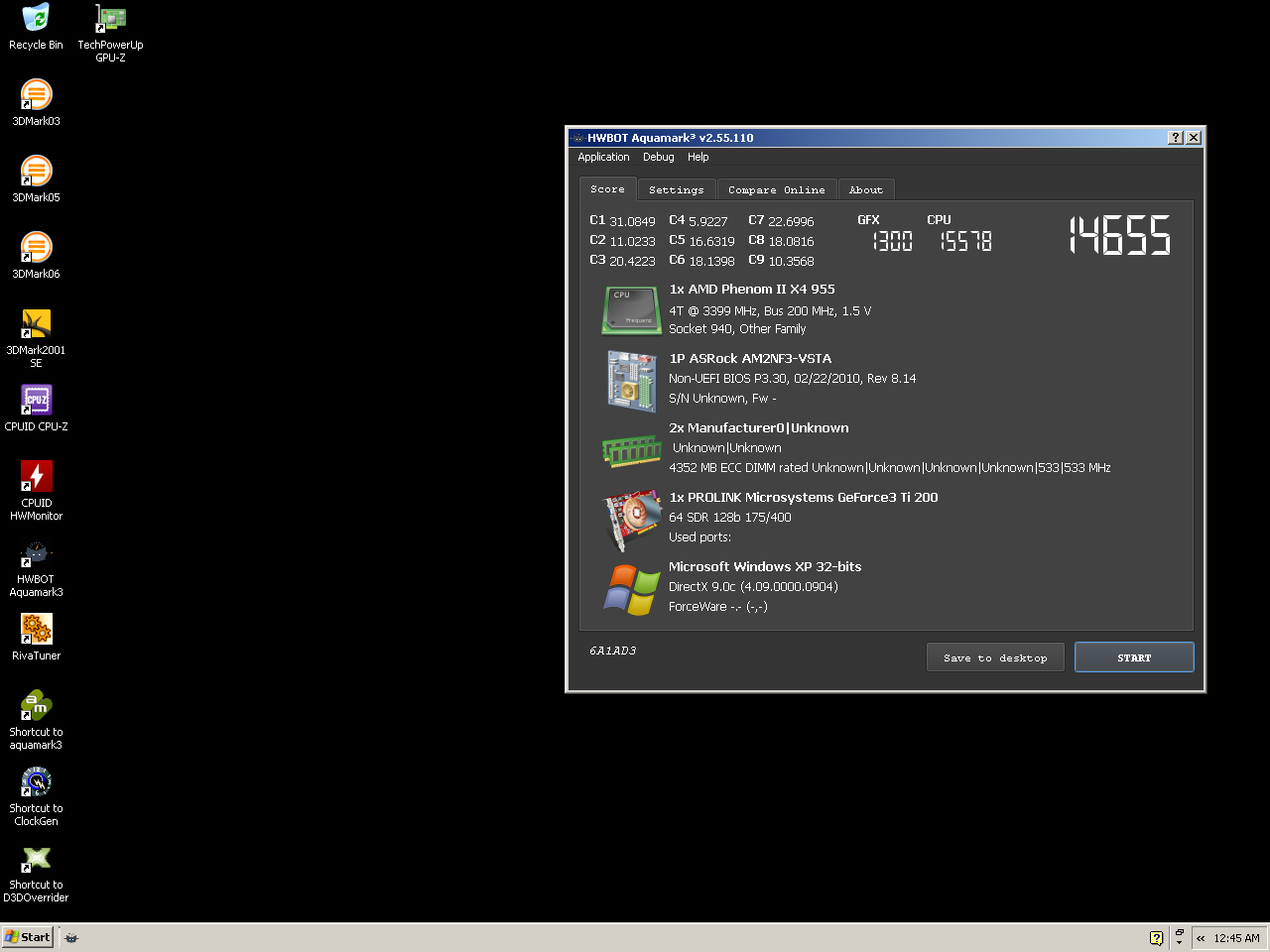
Task: Launch TechPowerUp GPU-Z desktop icon
Action: point(110,33)
